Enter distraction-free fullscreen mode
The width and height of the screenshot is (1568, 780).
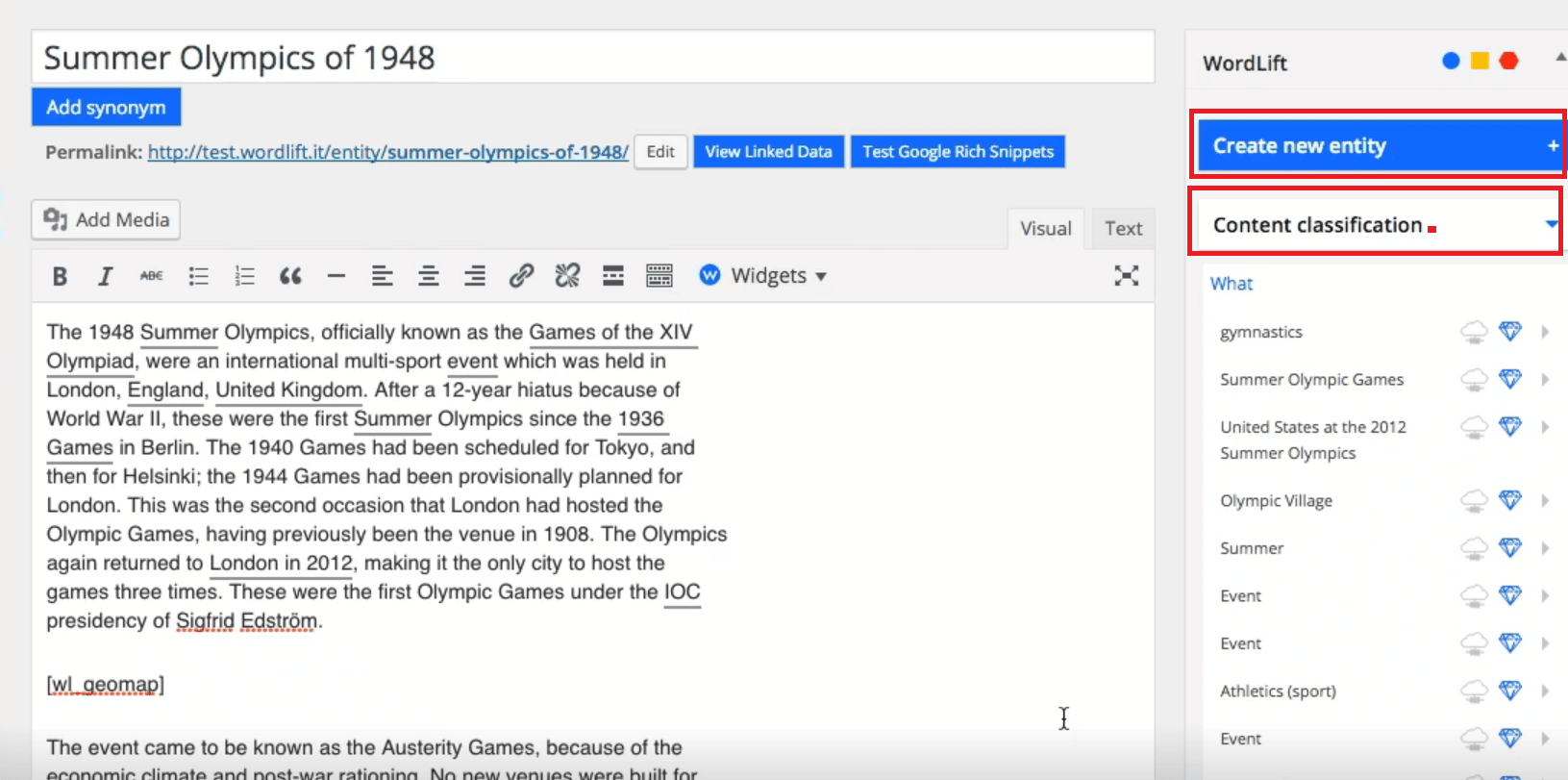pos(1126,276)
